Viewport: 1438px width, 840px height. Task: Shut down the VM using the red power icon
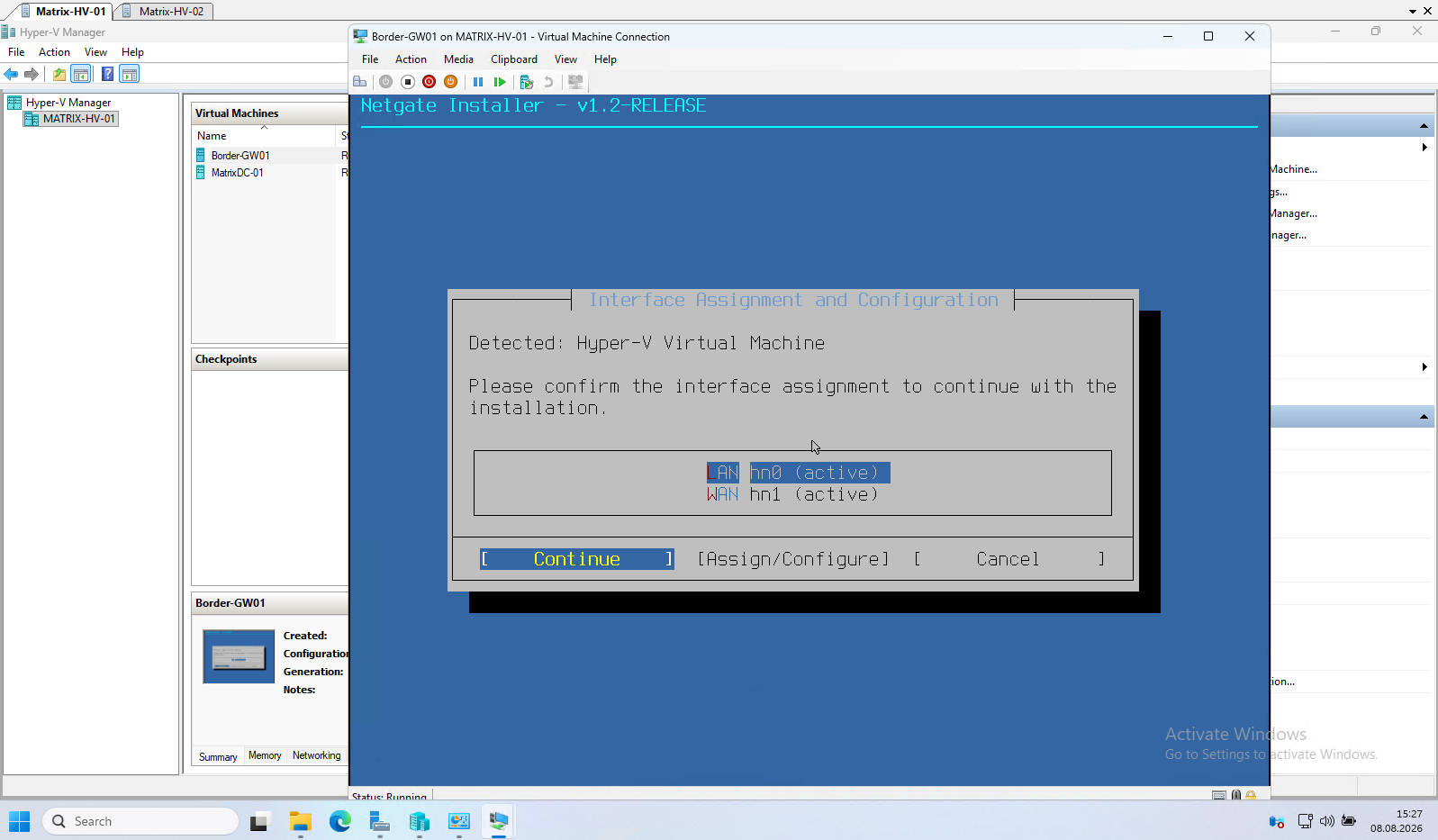click(x=429, y=82)
